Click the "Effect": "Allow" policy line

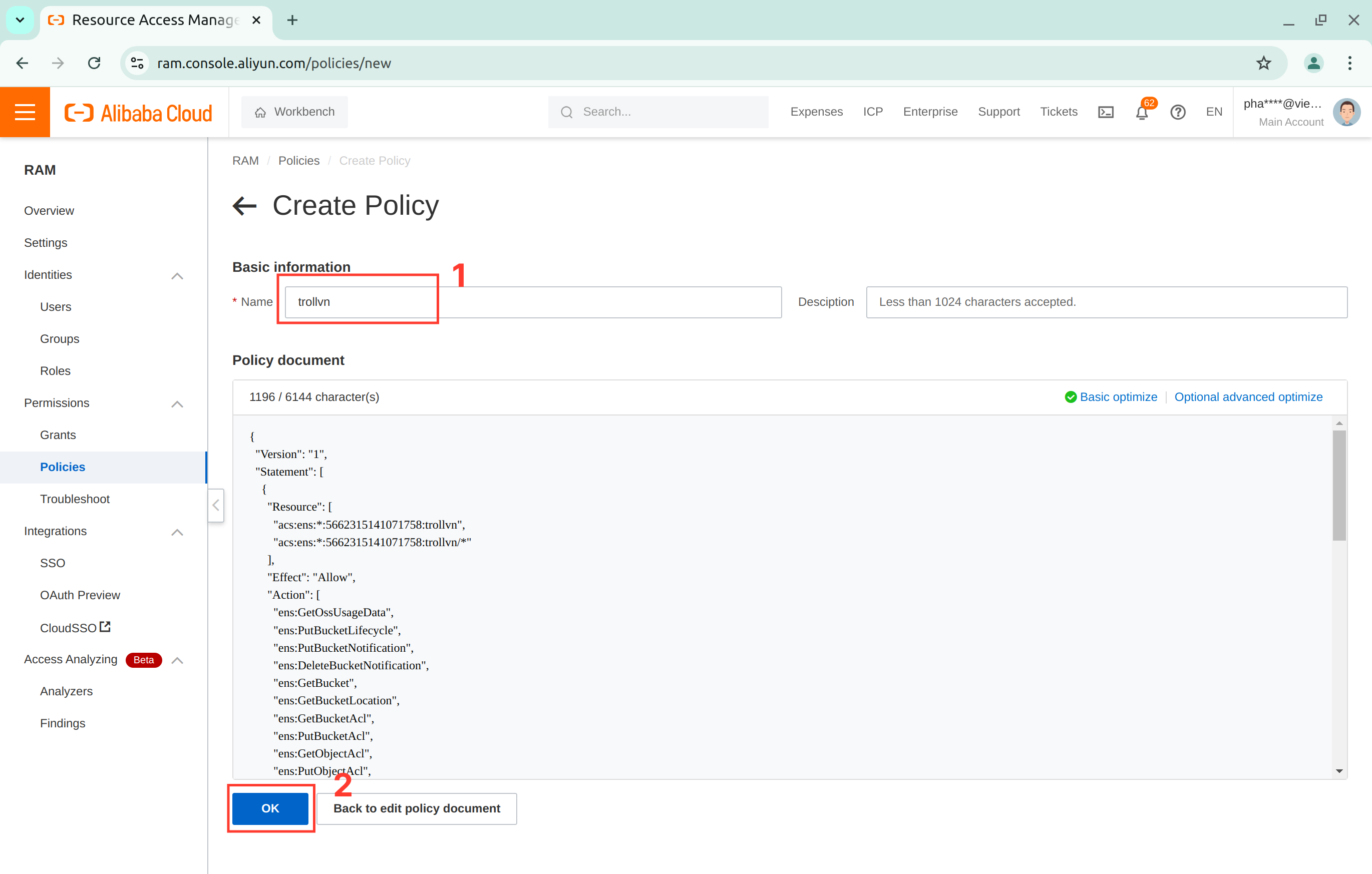tap(311, 577)
